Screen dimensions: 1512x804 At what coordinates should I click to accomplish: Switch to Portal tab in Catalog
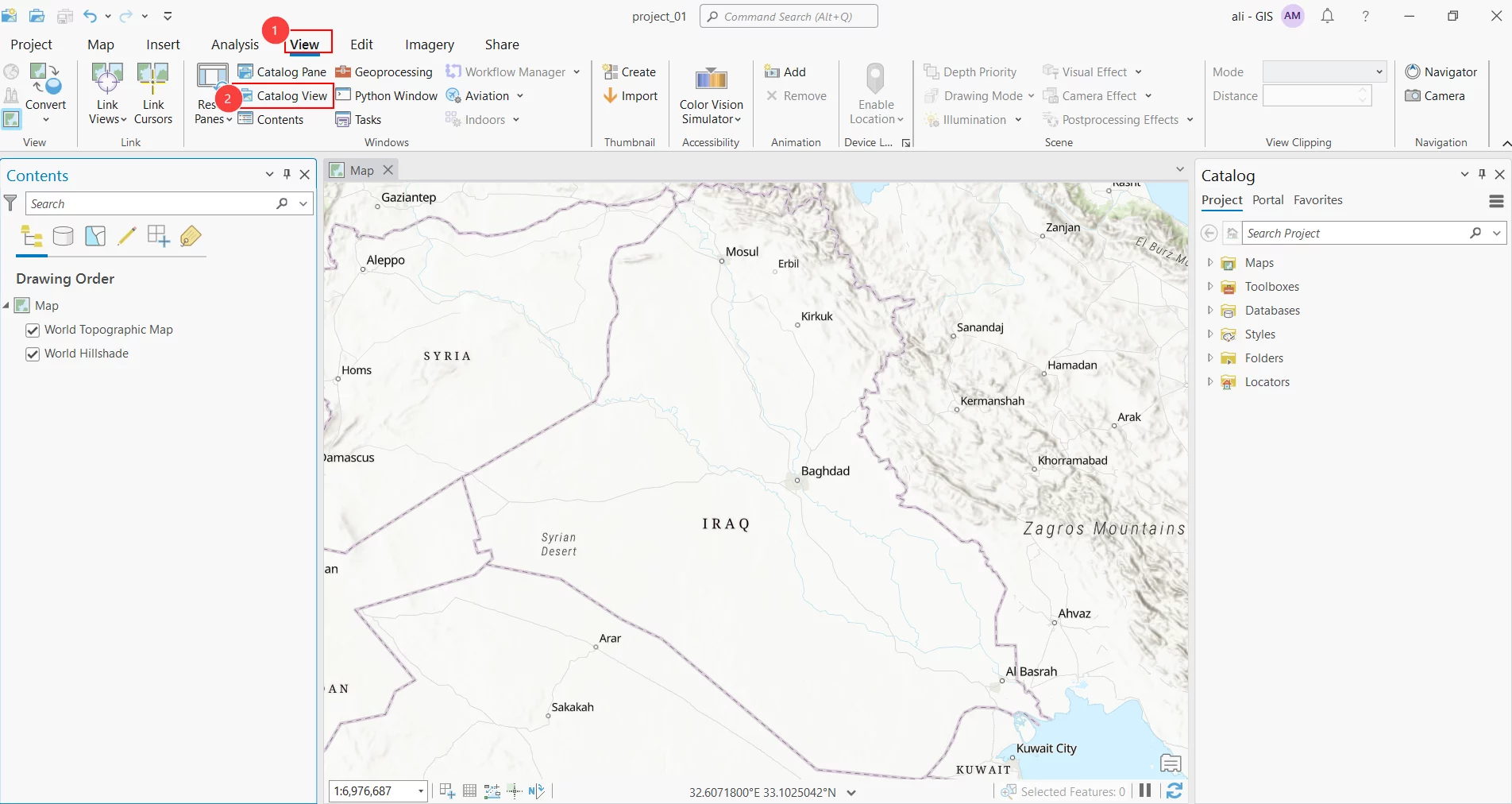click(1268, 200)
